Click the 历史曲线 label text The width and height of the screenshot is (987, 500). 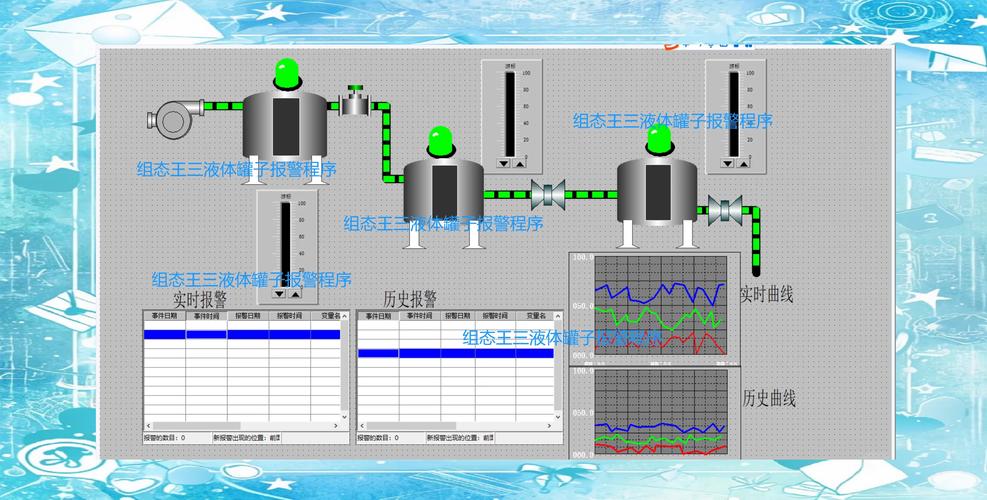[x=769, y=398]
